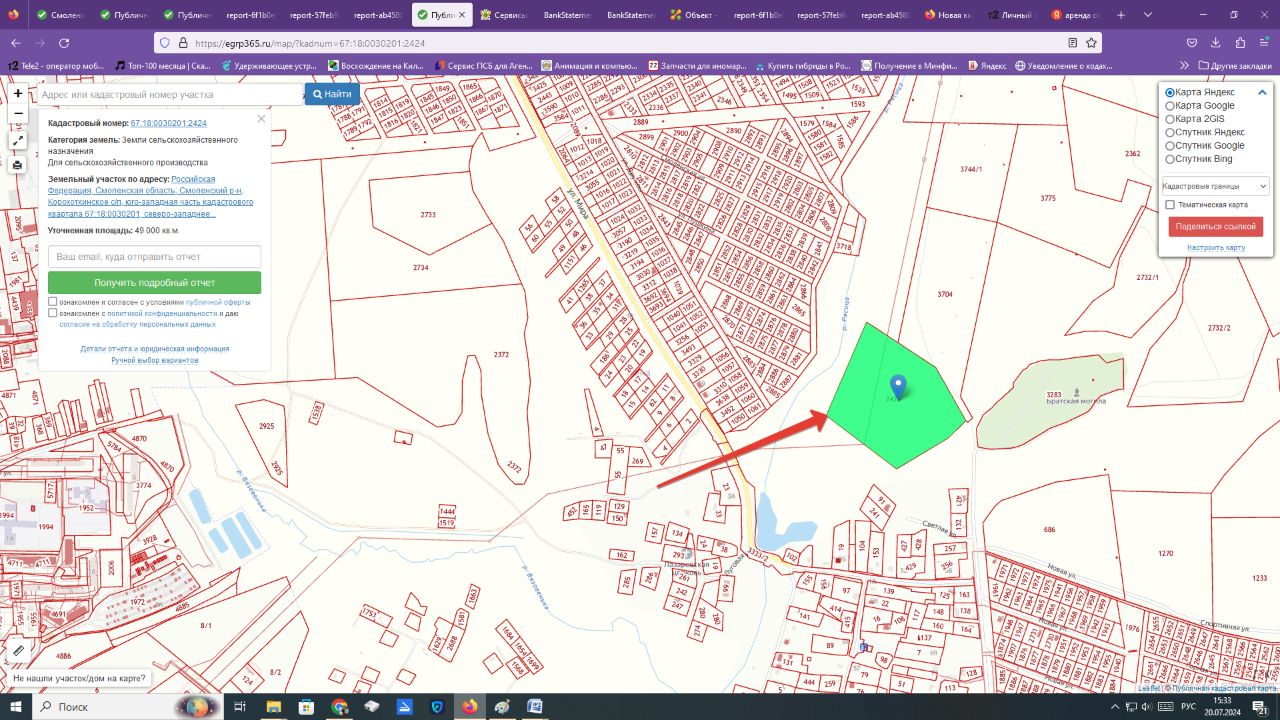Click Поделиться ссылкой button
The height and width of the screenshot is (720, 1280).
[1215, 226]
